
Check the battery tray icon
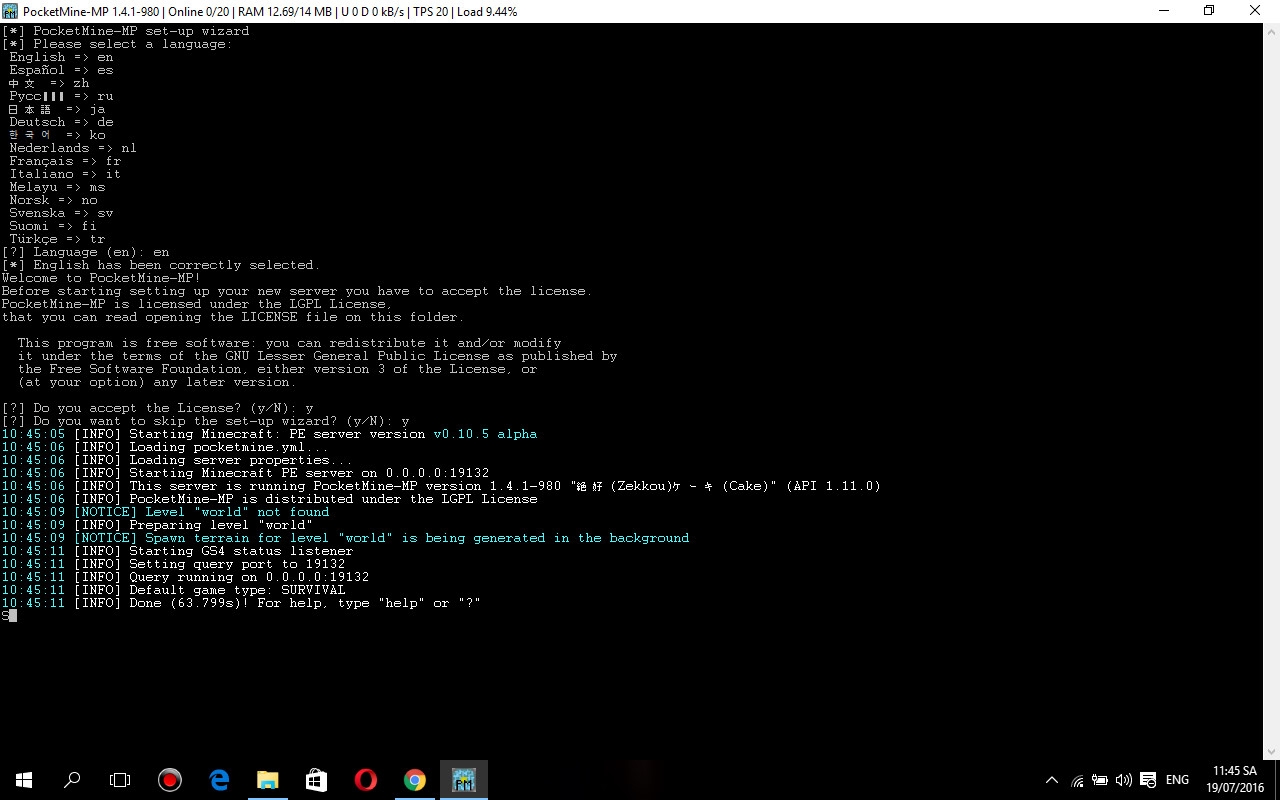1100,780
